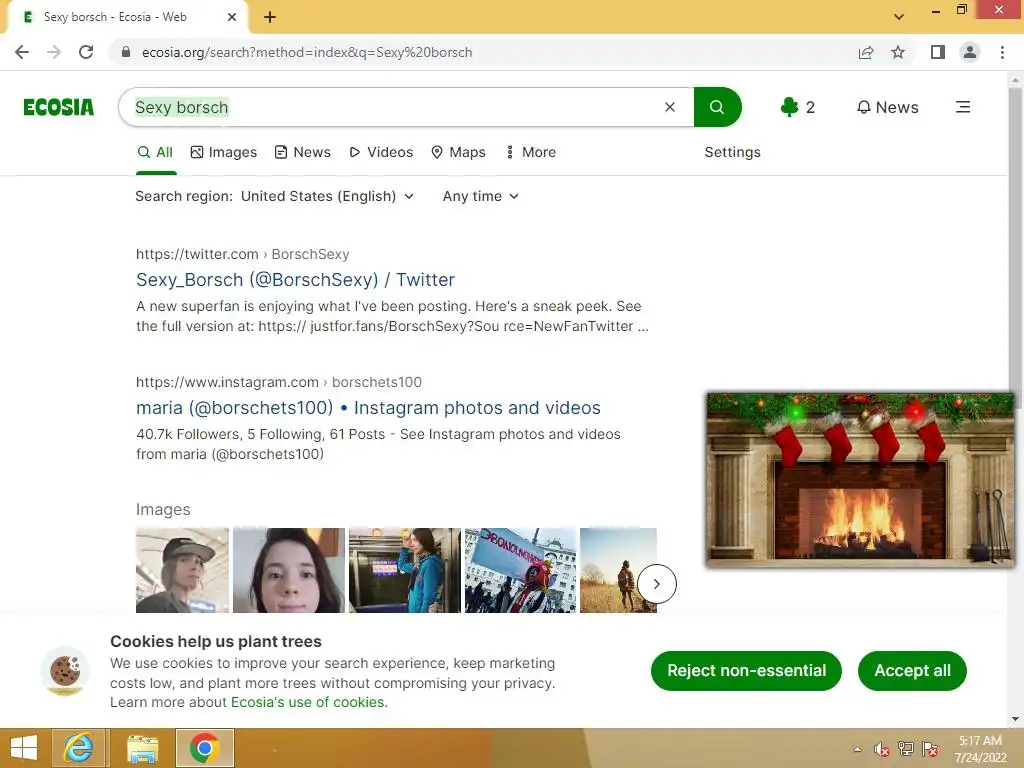Click the browser back arrow
The width and height of the screenshot is (1024, 768).
click(x=22, y=52)
